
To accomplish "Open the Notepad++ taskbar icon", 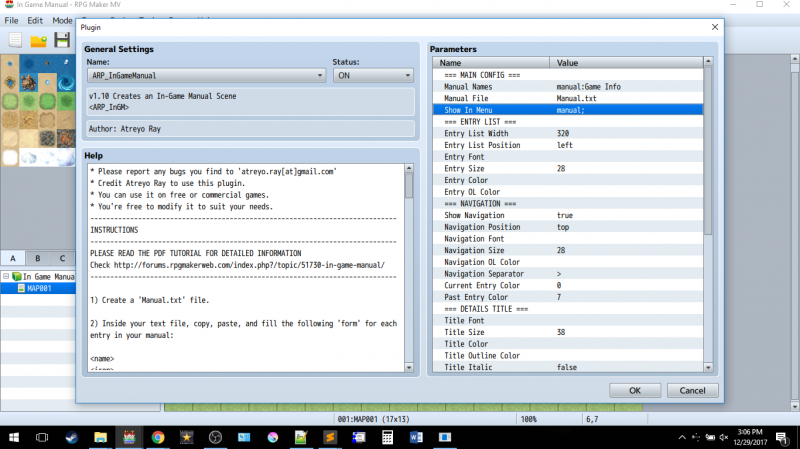I will click(x=301, y=437).
